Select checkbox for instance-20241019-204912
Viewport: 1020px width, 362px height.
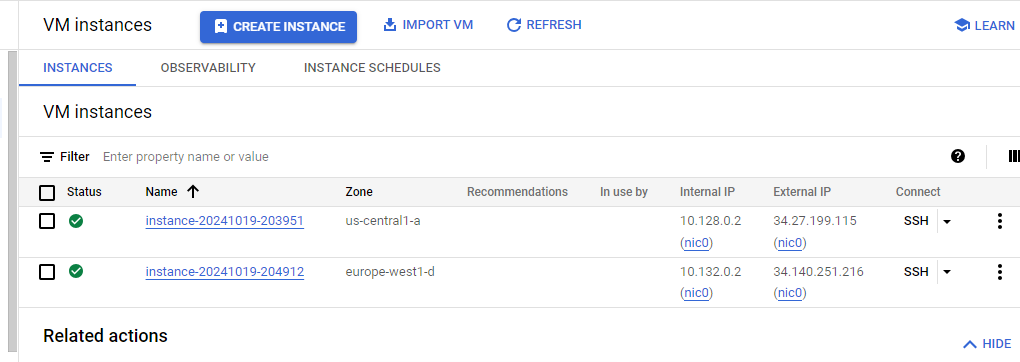[47, 272]
